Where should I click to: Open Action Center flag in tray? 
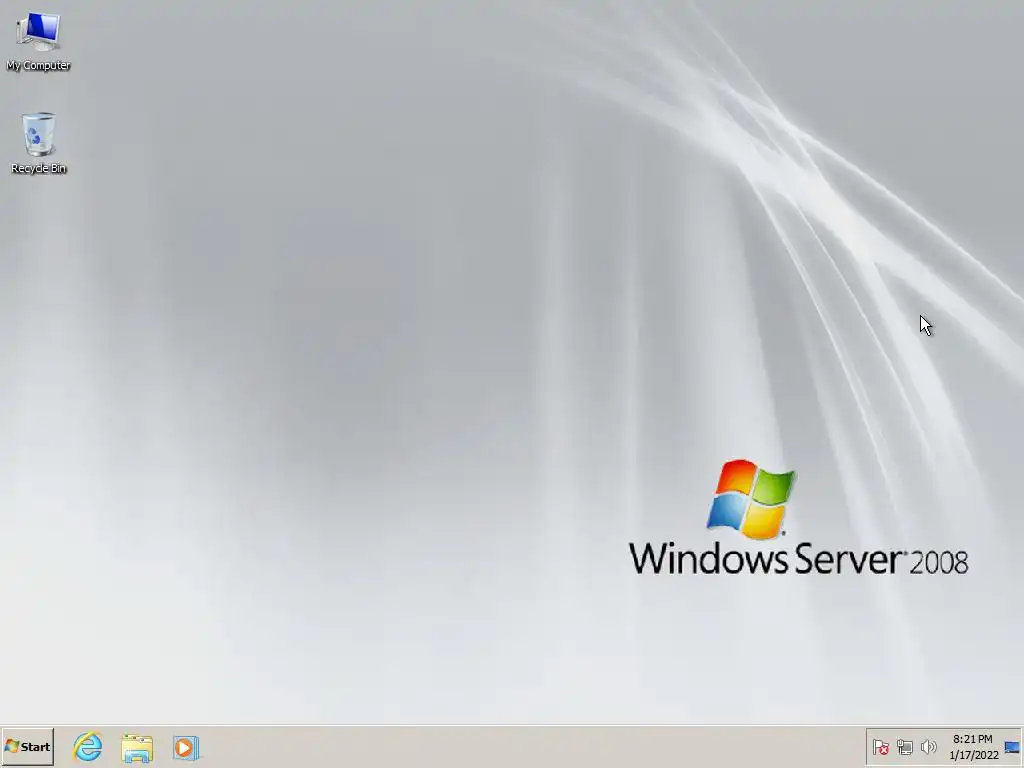pyautogui.click(x=880, y=746)
